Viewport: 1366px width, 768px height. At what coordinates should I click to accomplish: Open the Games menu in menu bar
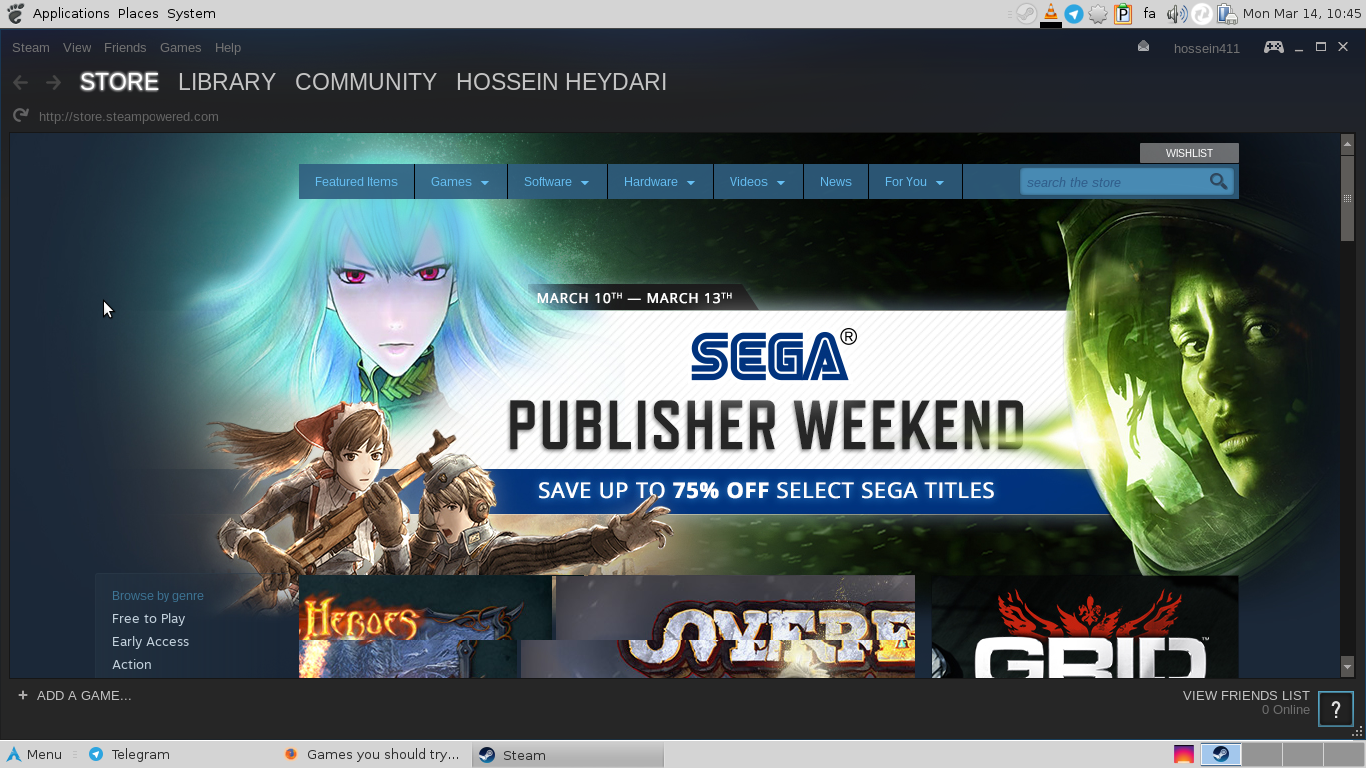181,47
